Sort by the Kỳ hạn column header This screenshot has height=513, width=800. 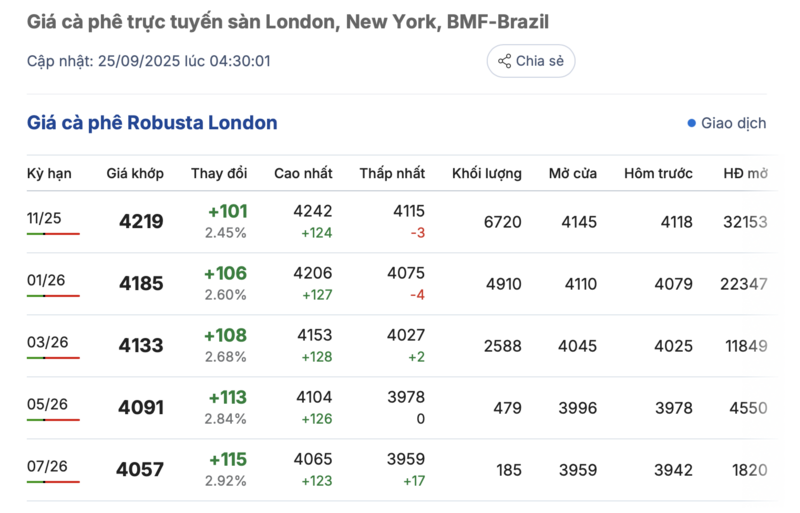49,173
